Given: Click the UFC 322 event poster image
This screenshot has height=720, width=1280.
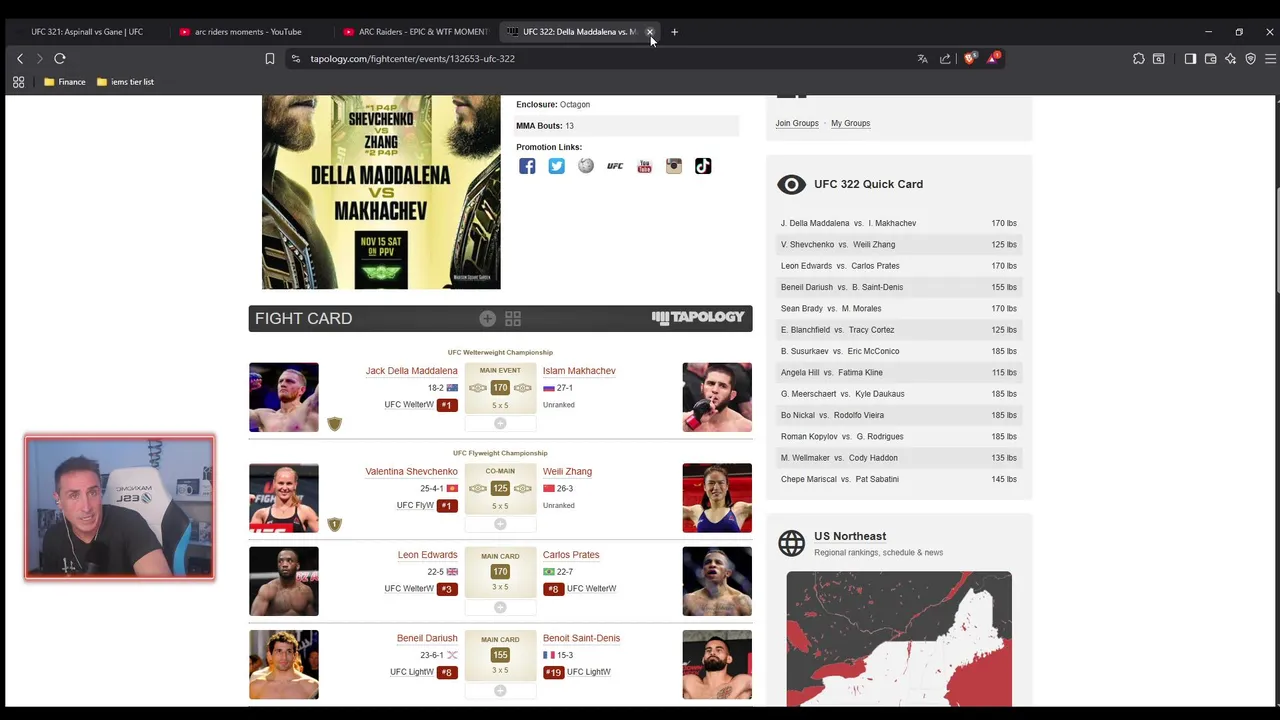Looking at the screenshot, I should pos(381,192).
